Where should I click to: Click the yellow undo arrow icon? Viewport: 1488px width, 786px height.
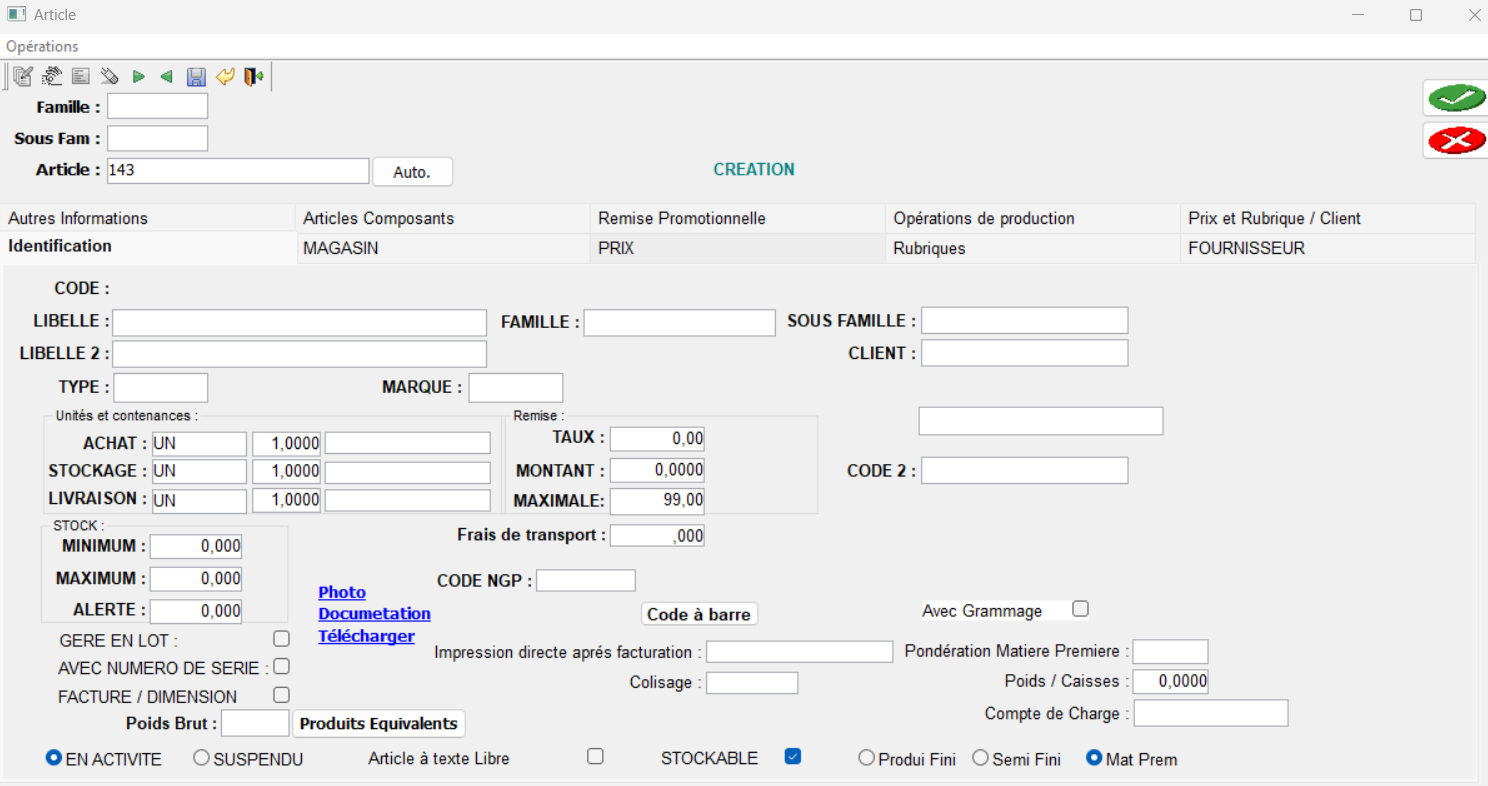click(225, 76)
